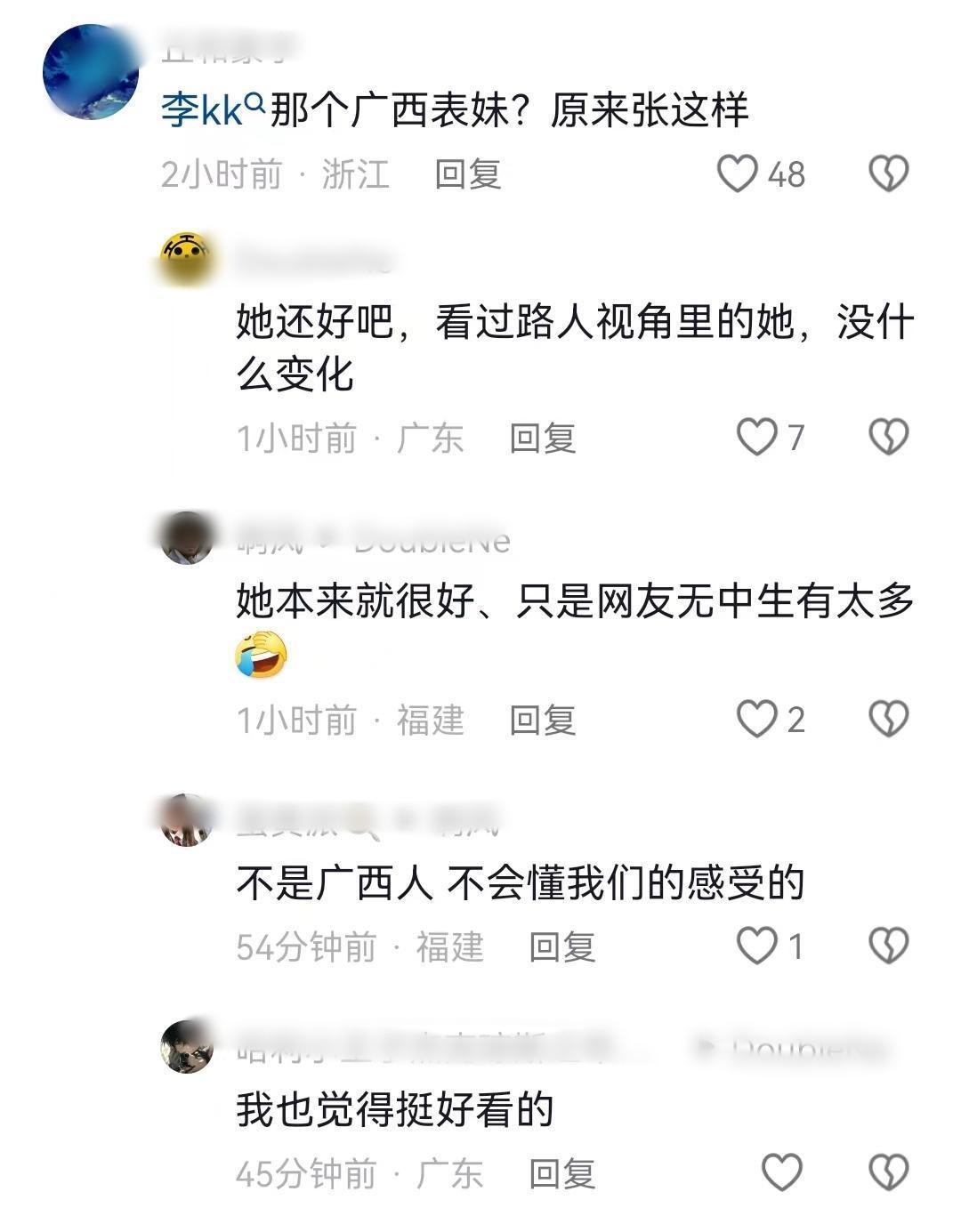The image size is (961, 1232).
Task: Open the blue sky avatar profile
Action: click(x=91, y=72)
